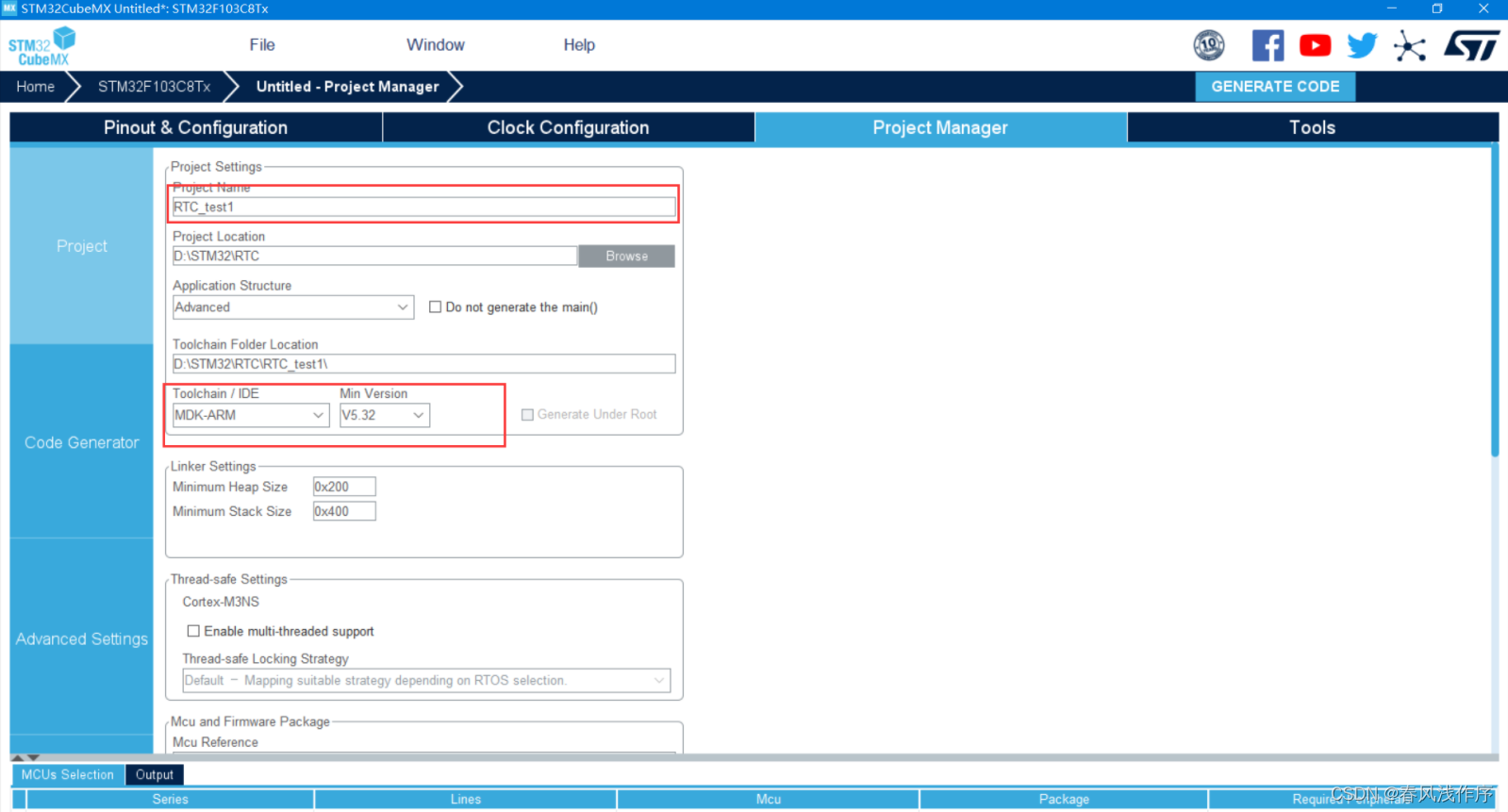The width and height of the screenshot is (1508, 812).
Task: Select the Project side section
Action: (81, 246)
